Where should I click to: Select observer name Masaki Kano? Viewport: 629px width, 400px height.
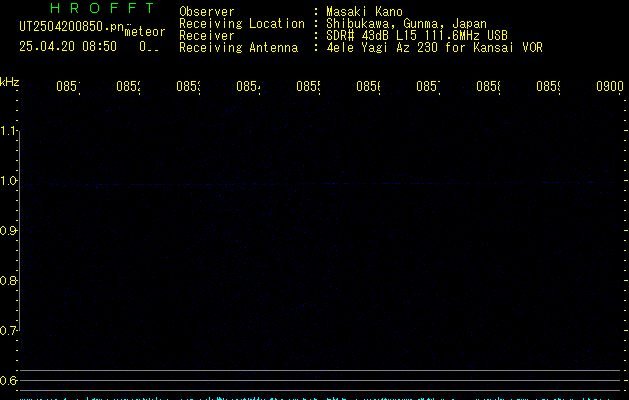[x=364, y=11]
